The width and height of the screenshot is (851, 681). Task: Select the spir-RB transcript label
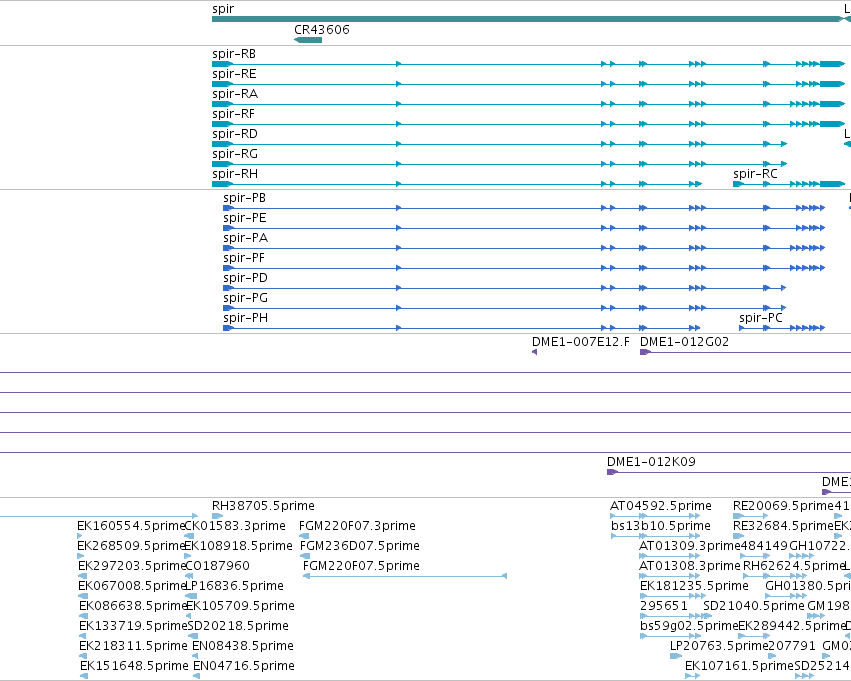point(234,54)
